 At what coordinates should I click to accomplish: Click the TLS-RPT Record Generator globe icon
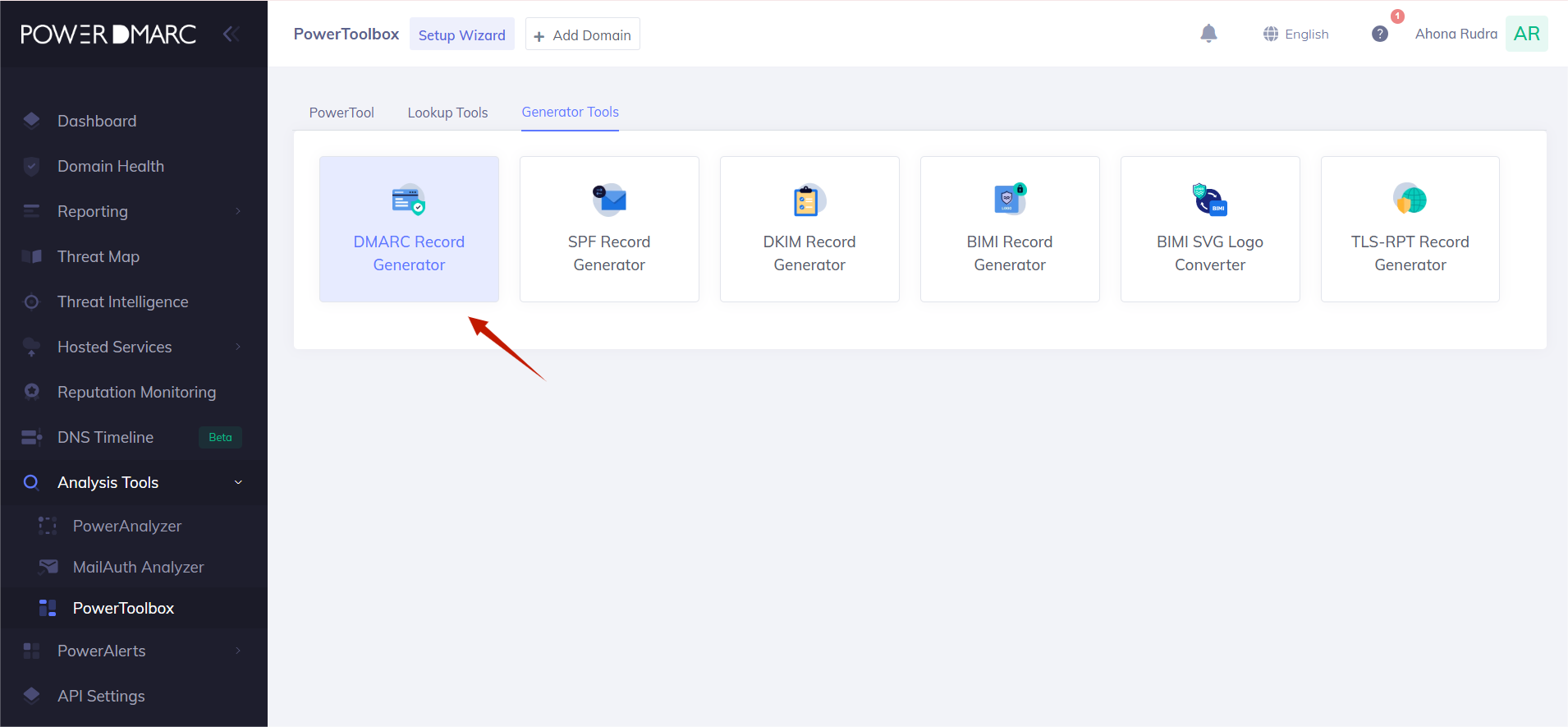pos(1410,200)
